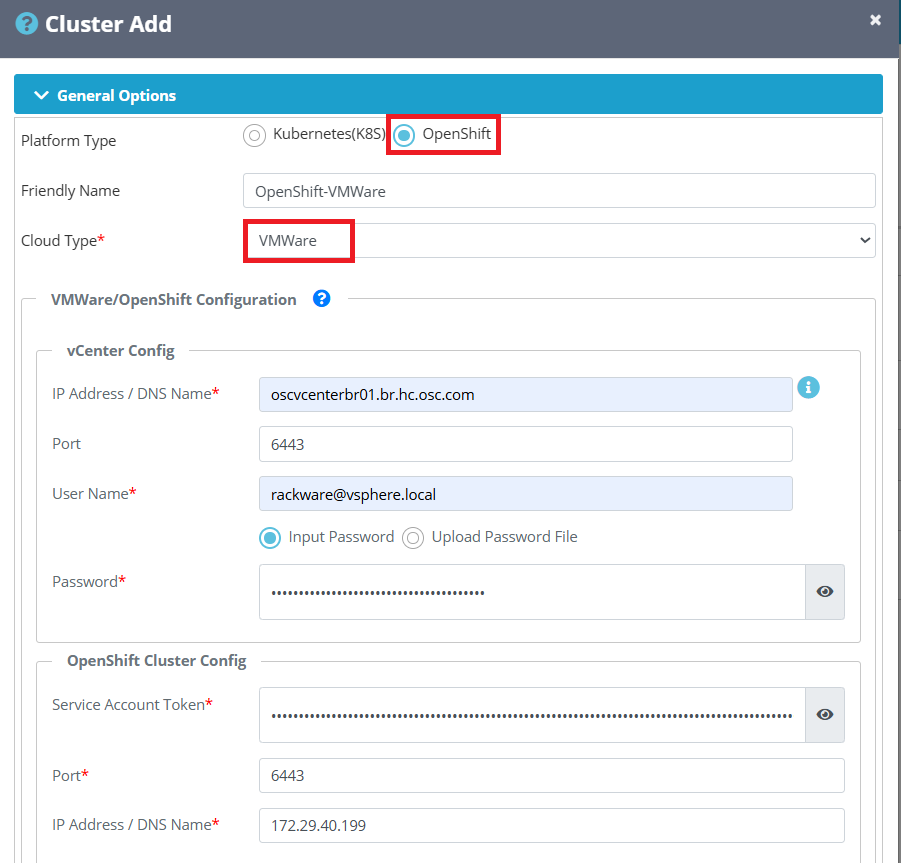Image resolution: width=901 pixels, height=863 pixels.
Task: Choose the Upload Password File option
Action: click(x=413, y=538)
